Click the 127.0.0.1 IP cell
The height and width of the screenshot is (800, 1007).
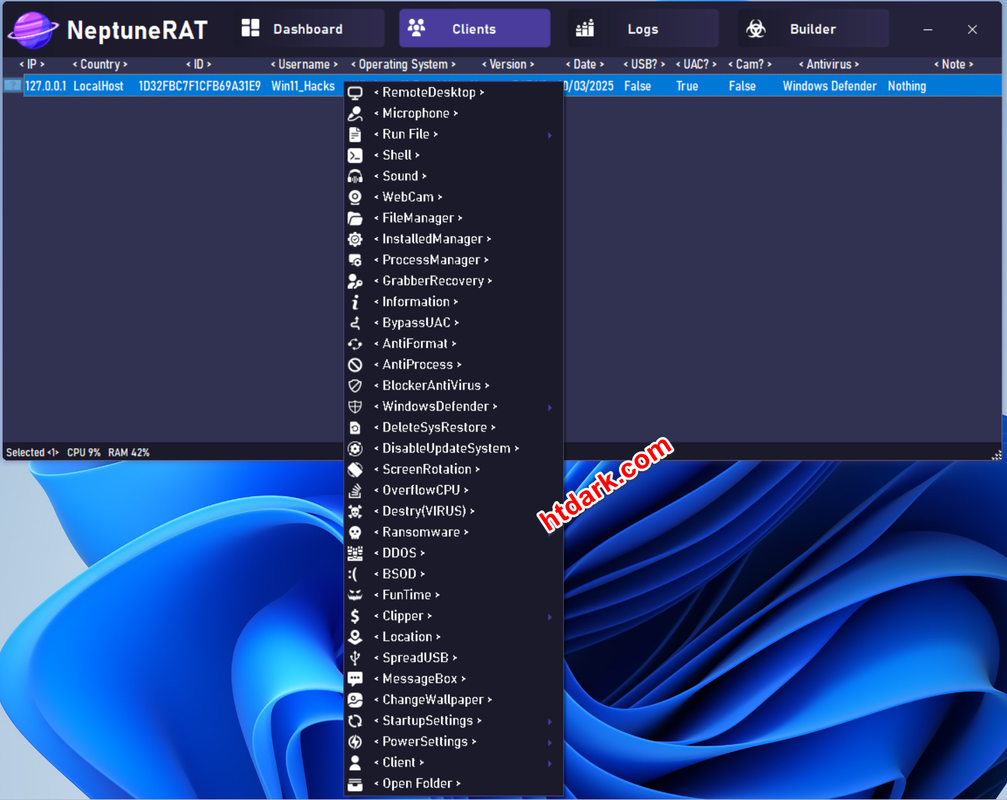coord(46,86)
